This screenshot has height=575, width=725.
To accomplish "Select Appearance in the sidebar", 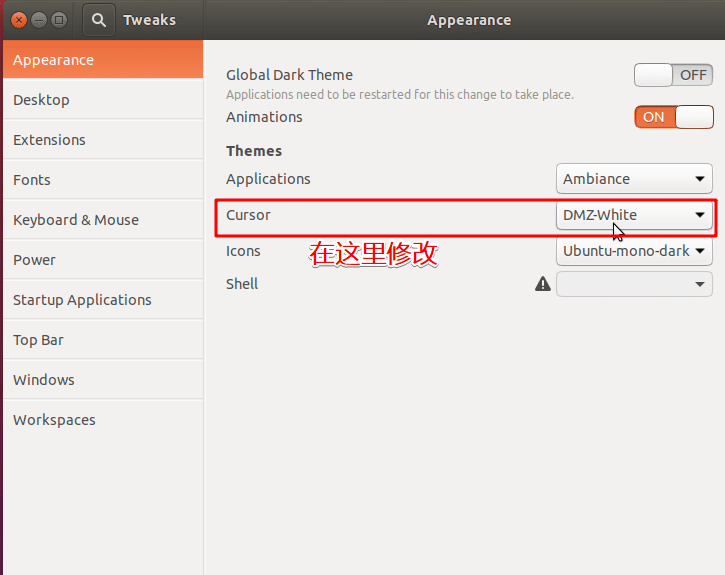I will [x=103, y=60].
